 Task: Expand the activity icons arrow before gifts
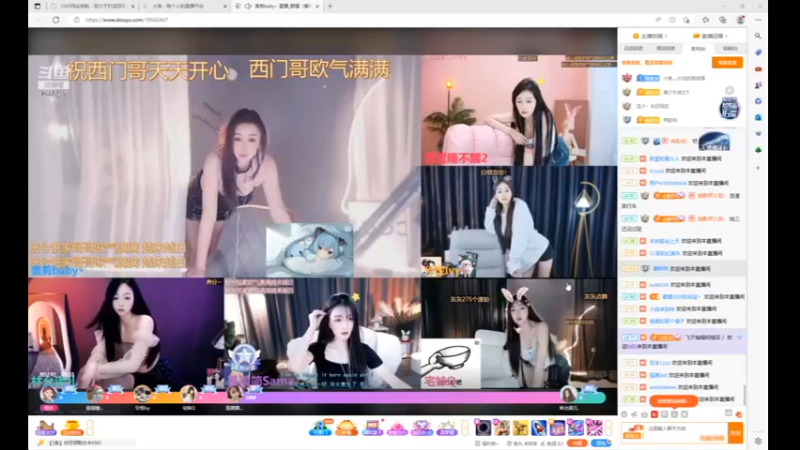click(465, 428)
